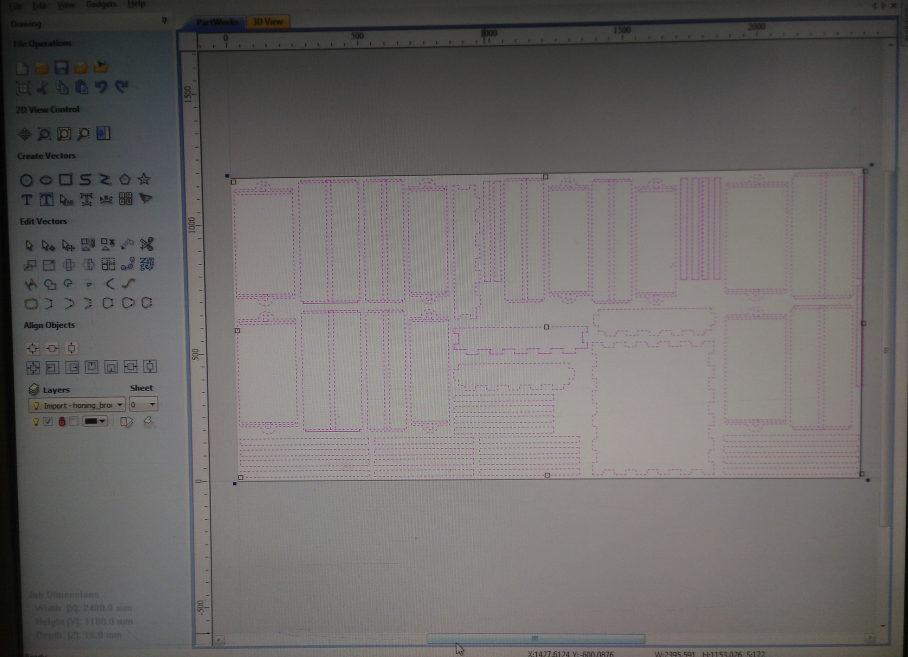Cut selected vectors with scissors icon
Viewport: 908px width, 657px height.
pyautogui.click(x=42, y=89)
